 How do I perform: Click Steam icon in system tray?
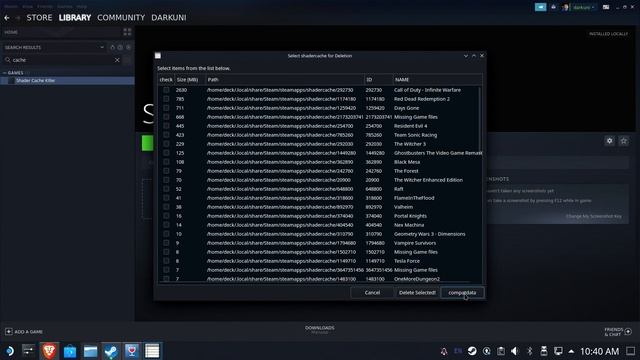(x=472, y=351)
